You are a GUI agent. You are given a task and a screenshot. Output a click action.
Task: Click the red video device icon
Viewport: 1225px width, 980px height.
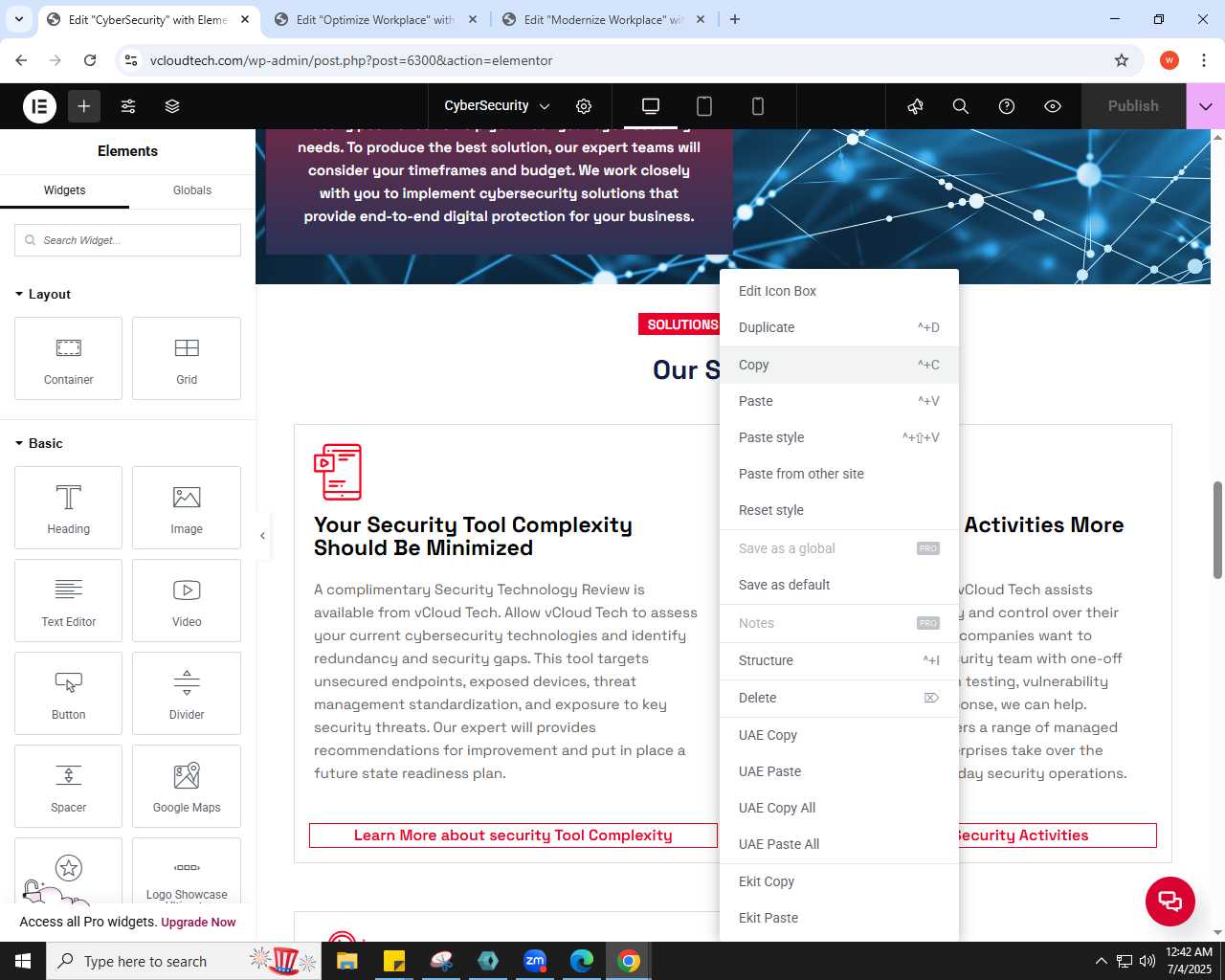[x=338, y=472]
